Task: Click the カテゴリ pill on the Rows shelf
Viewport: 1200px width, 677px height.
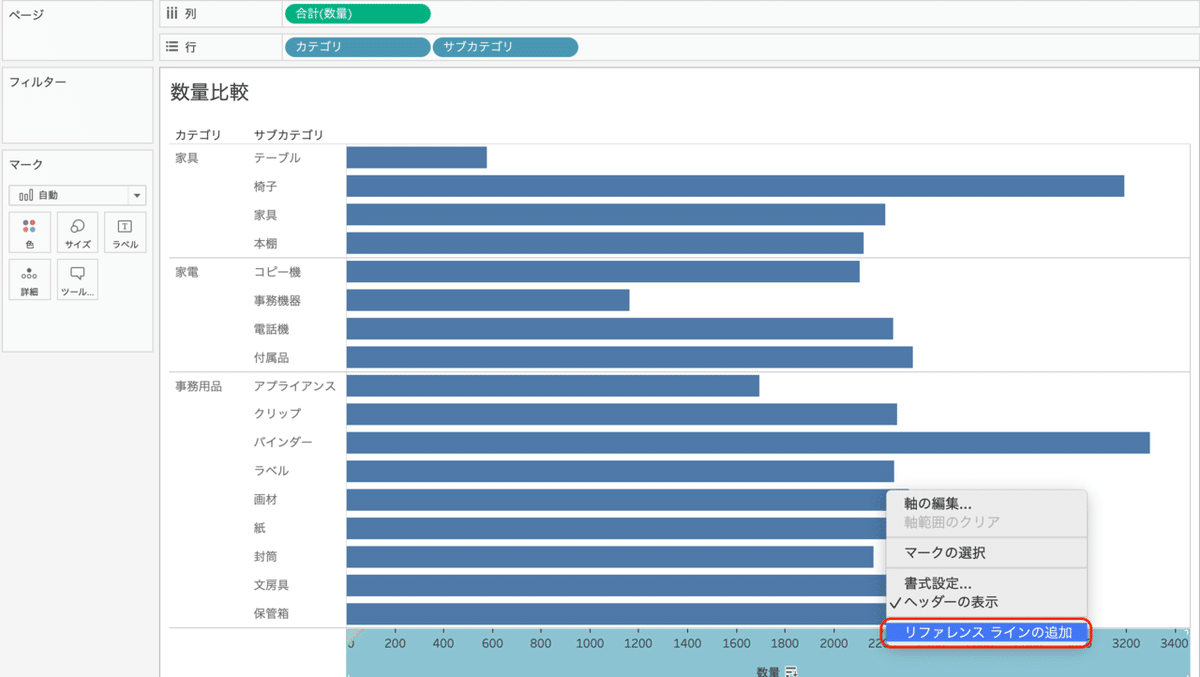Action: pos(357,46)
